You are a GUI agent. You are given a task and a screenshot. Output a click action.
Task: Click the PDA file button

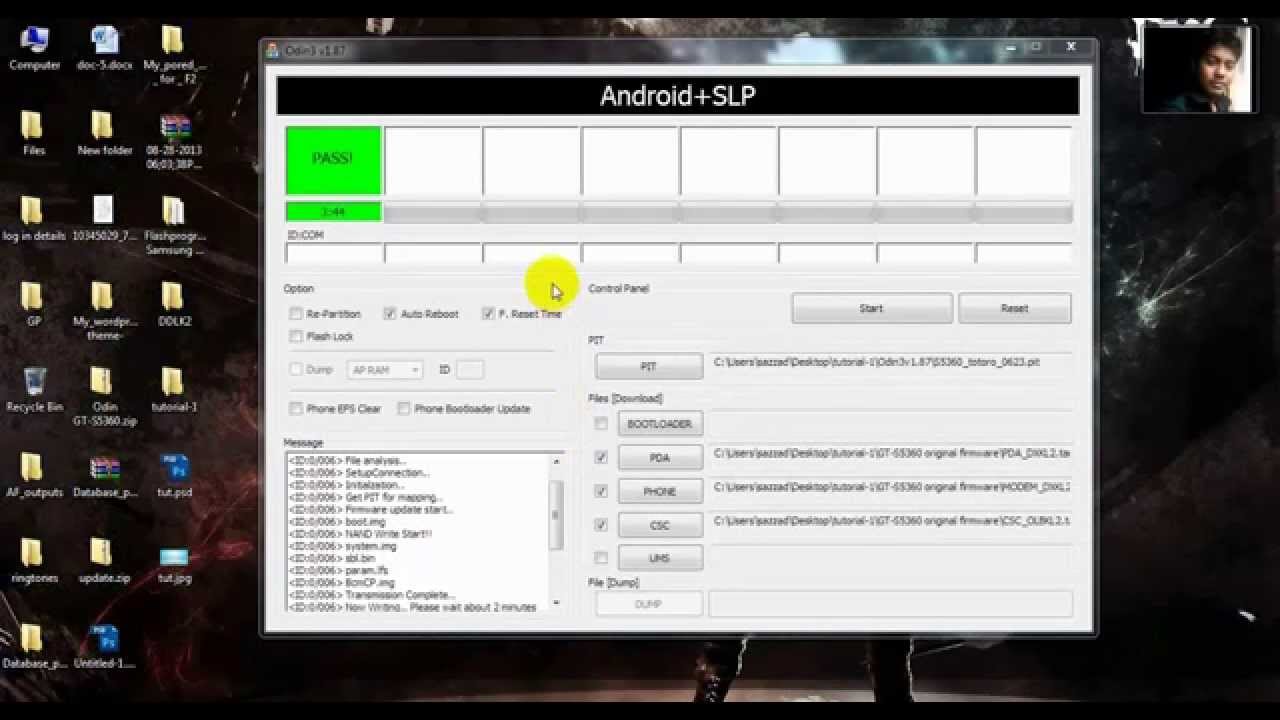pyautogui.click(x=660, y=458)
